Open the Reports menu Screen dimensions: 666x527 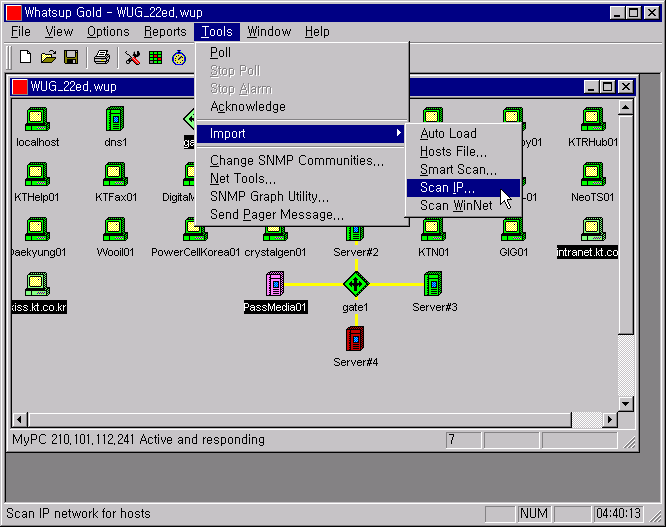pyautogui.click(x=165, y=32)
